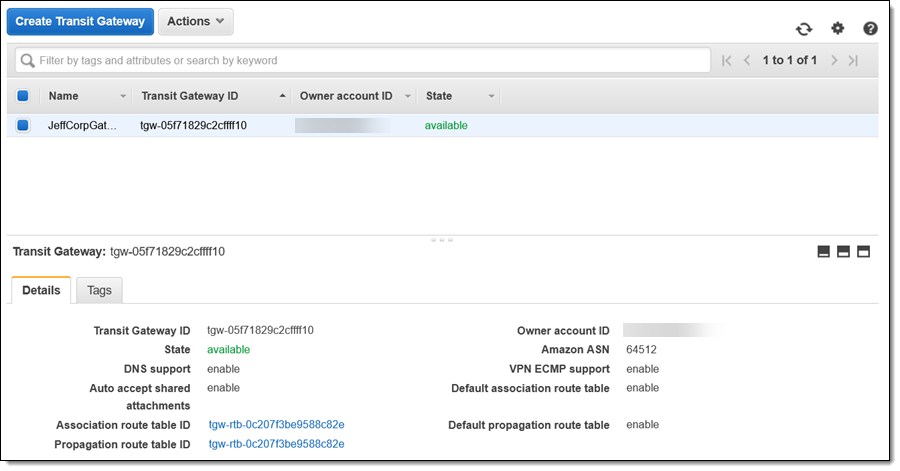Select the Details tab
This screenshot has height=471, width=900.
tap(41, 291)
